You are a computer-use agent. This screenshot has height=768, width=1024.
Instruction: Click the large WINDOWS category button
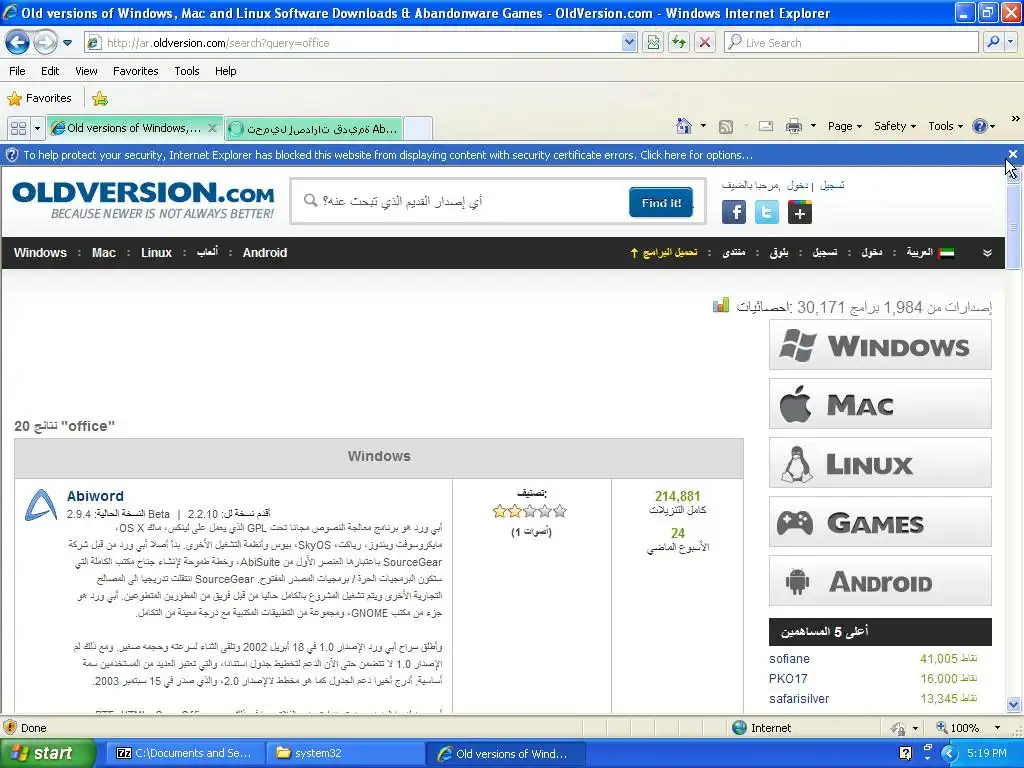tap(880, 346)
